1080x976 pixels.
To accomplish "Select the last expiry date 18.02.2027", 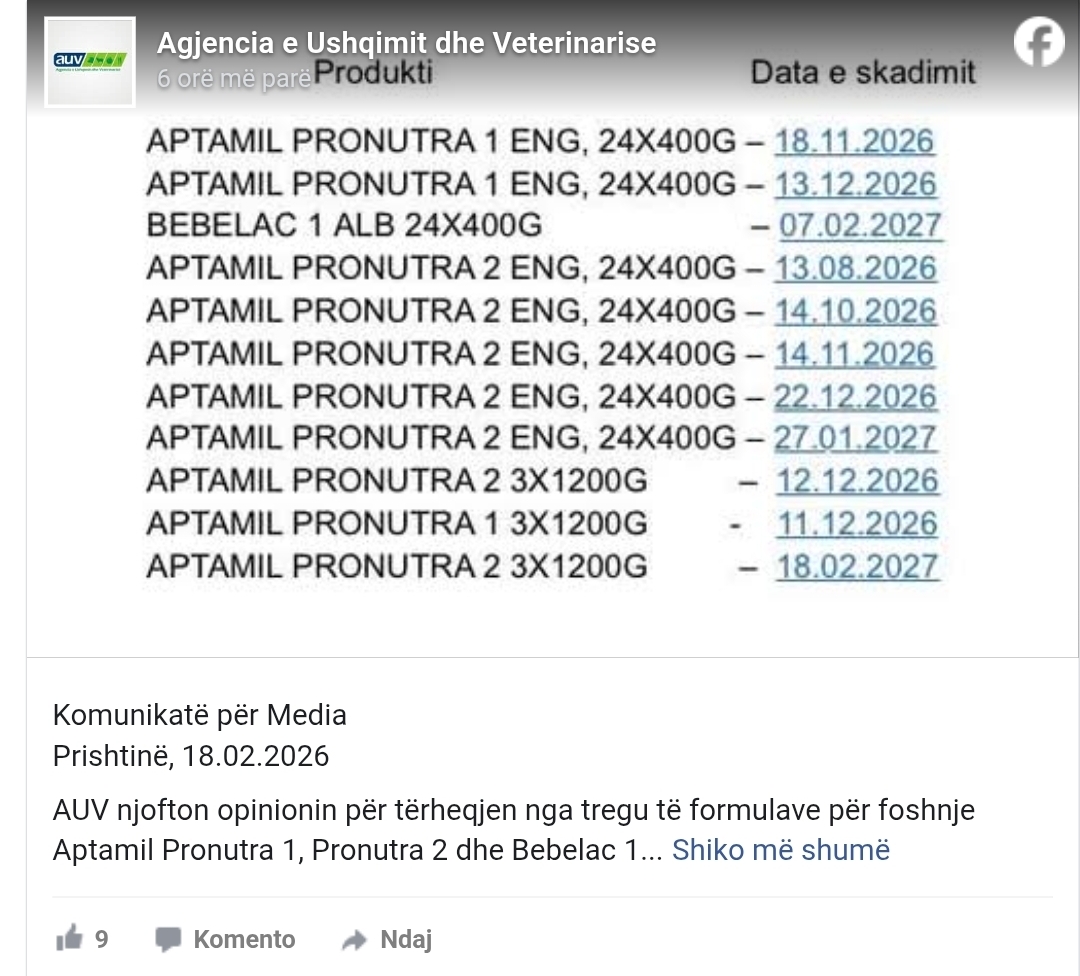I will point(857,566).
